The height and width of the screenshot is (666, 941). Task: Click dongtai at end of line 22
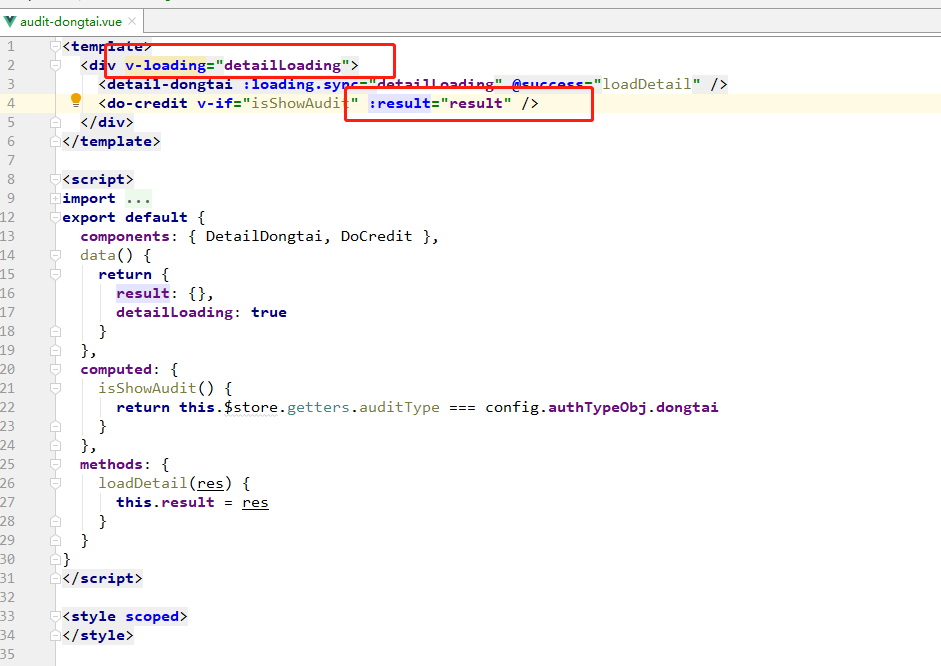pos(687,407)
